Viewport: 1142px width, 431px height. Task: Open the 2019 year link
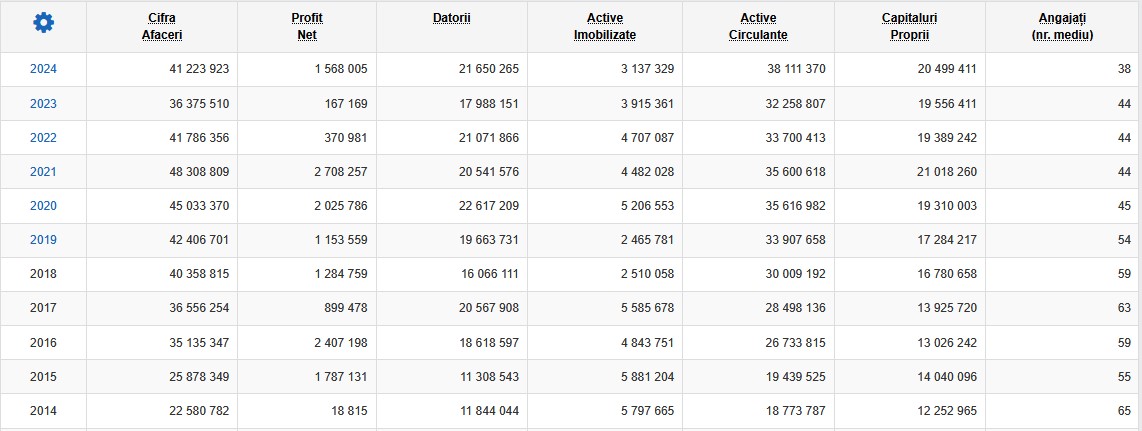(43, 240)
